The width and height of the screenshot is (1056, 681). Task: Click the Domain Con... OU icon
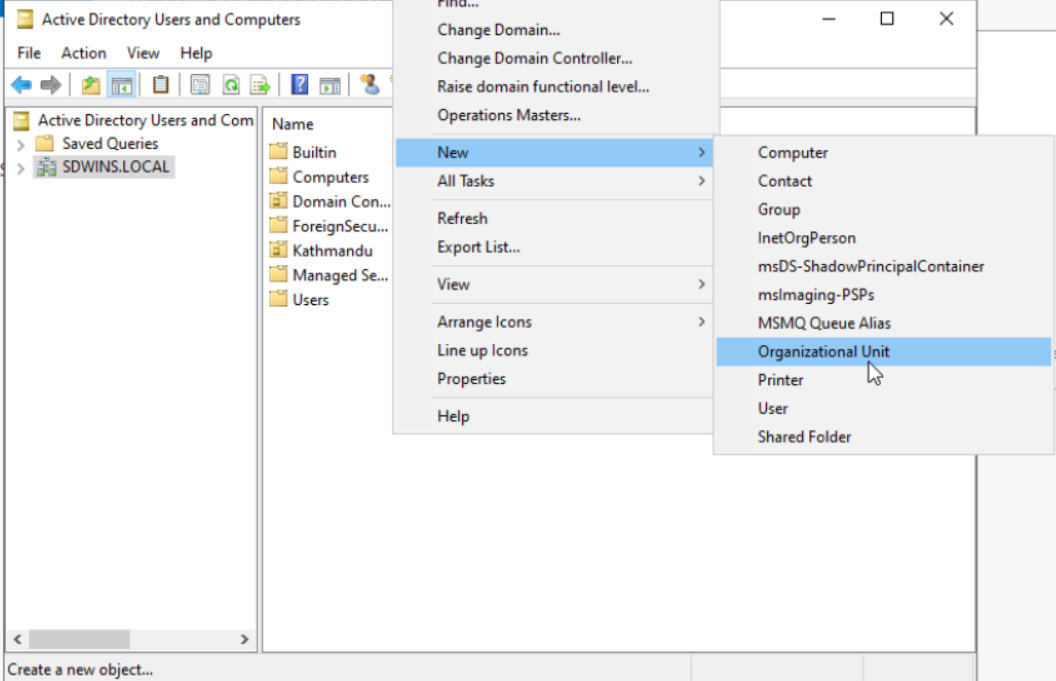278,200
